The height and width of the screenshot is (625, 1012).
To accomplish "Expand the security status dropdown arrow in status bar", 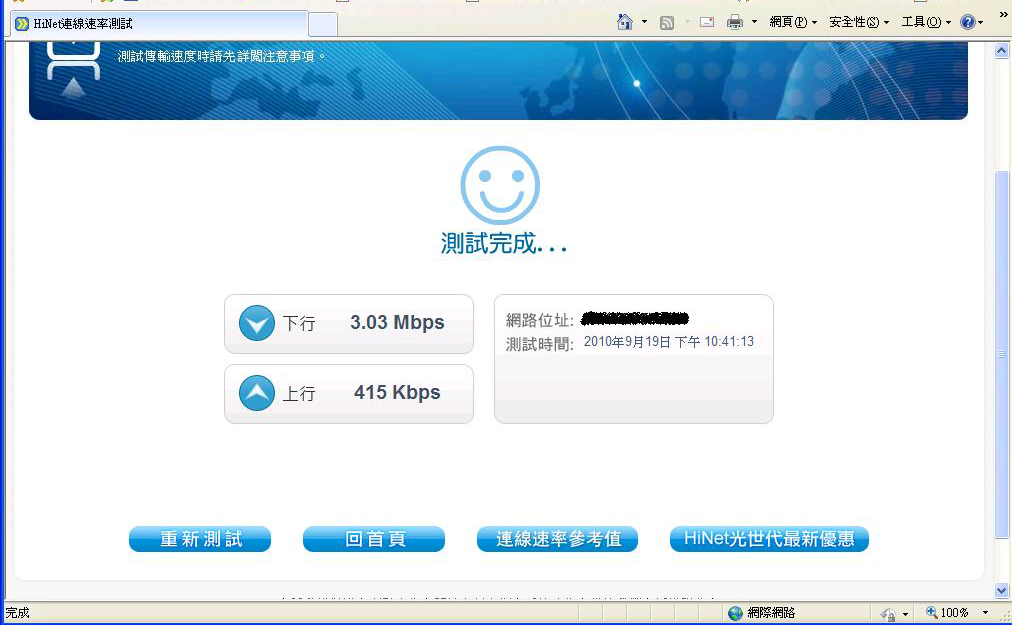I will coord(906,613).
